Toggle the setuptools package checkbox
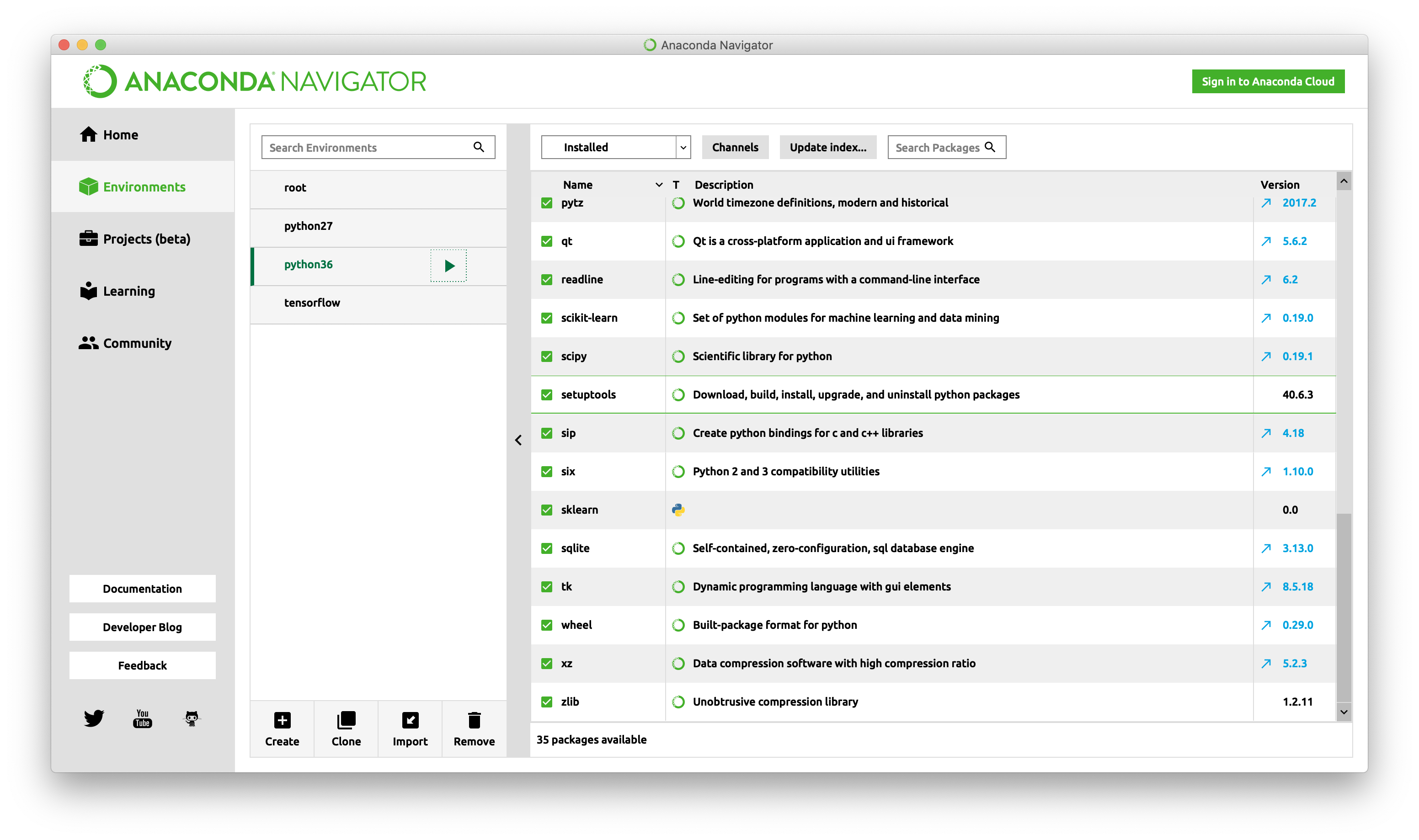Image resolution: width=1419 pixels, height=840 pixels. pos(546,395)
